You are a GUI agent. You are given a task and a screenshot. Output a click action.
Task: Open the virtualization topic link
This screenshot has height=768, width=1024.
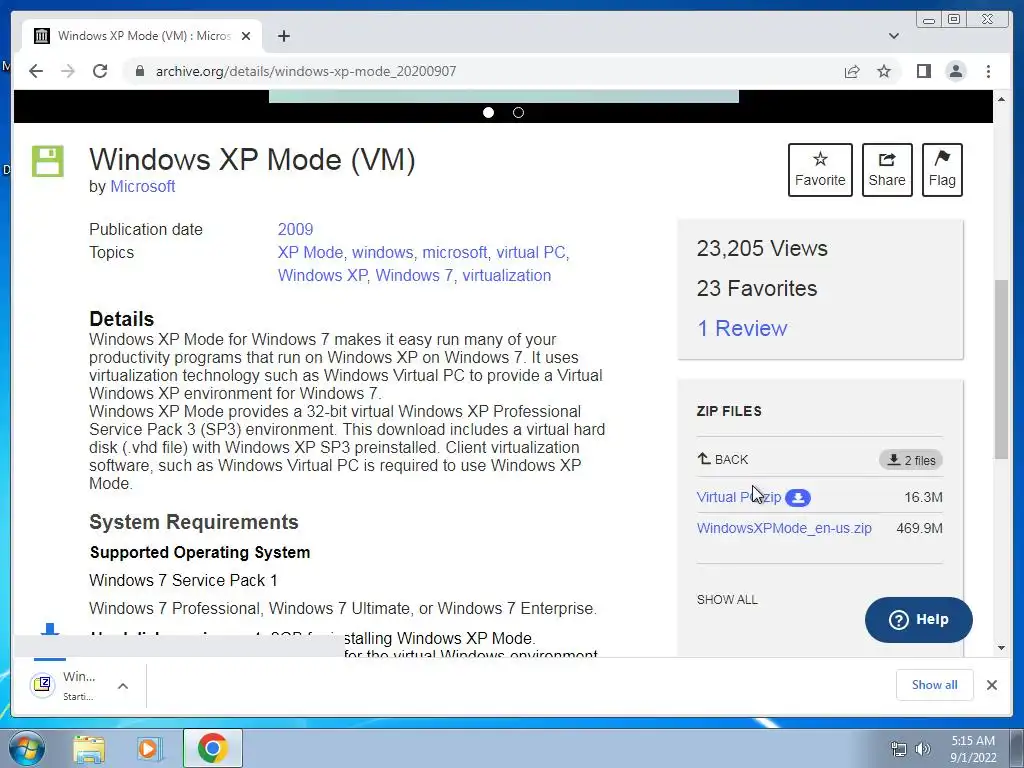(507, 275)
